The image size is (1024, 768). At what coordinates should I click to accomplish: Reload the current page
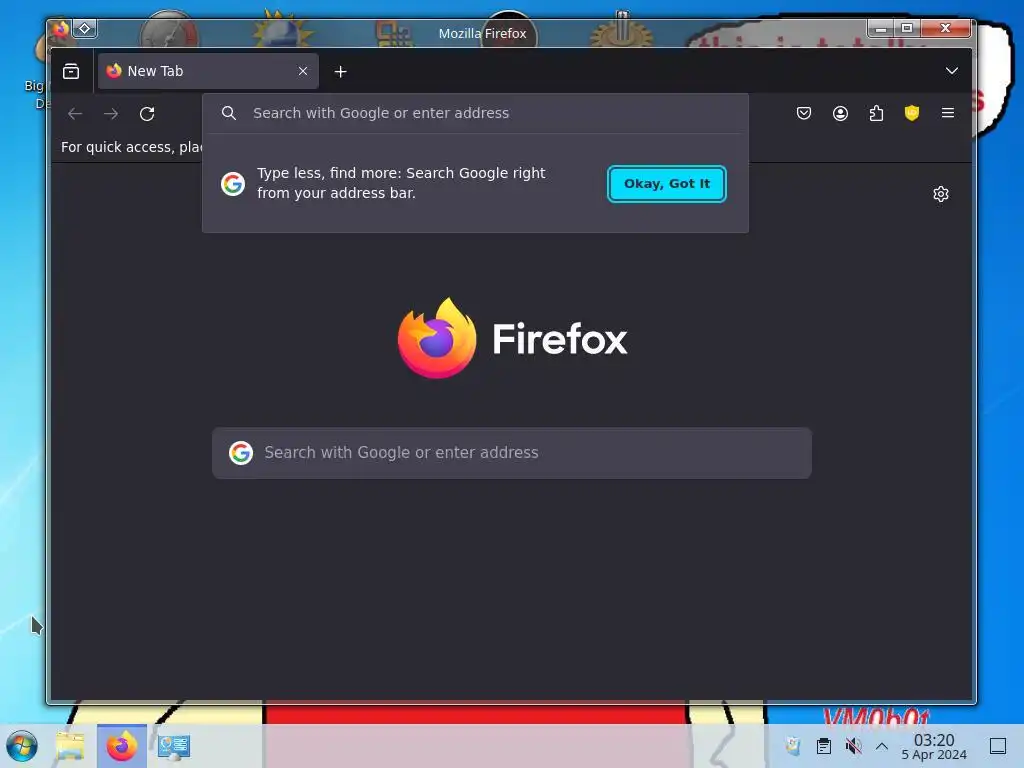147,114
